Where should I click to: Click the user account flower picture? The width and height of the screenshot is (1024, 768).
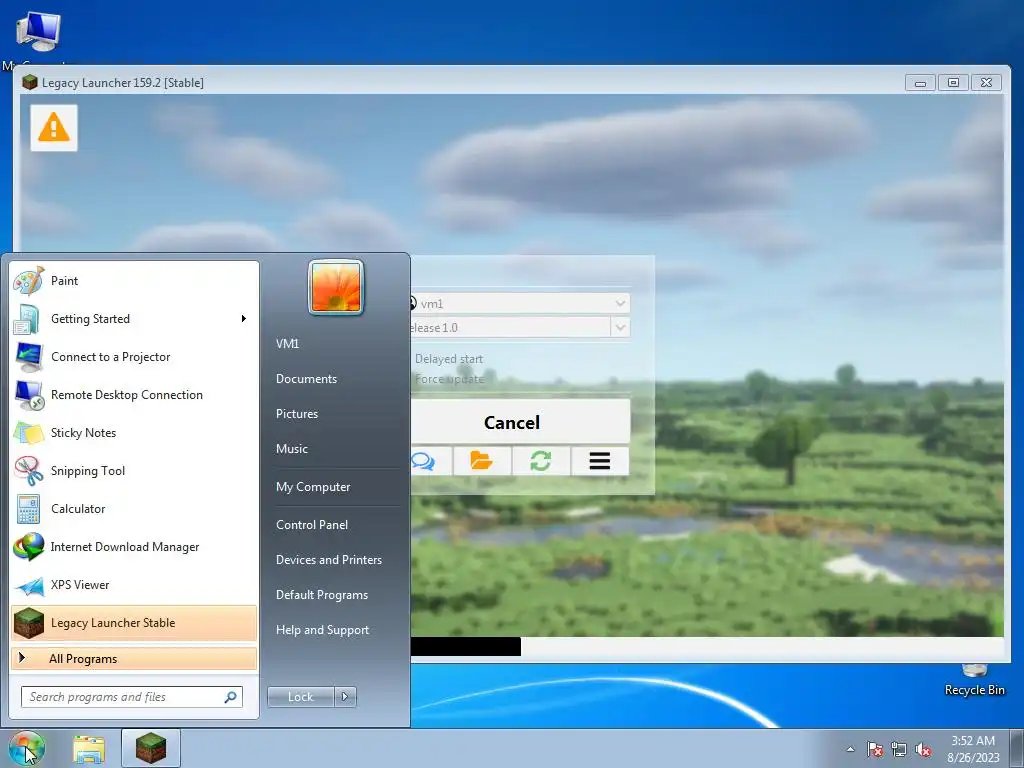336,287
